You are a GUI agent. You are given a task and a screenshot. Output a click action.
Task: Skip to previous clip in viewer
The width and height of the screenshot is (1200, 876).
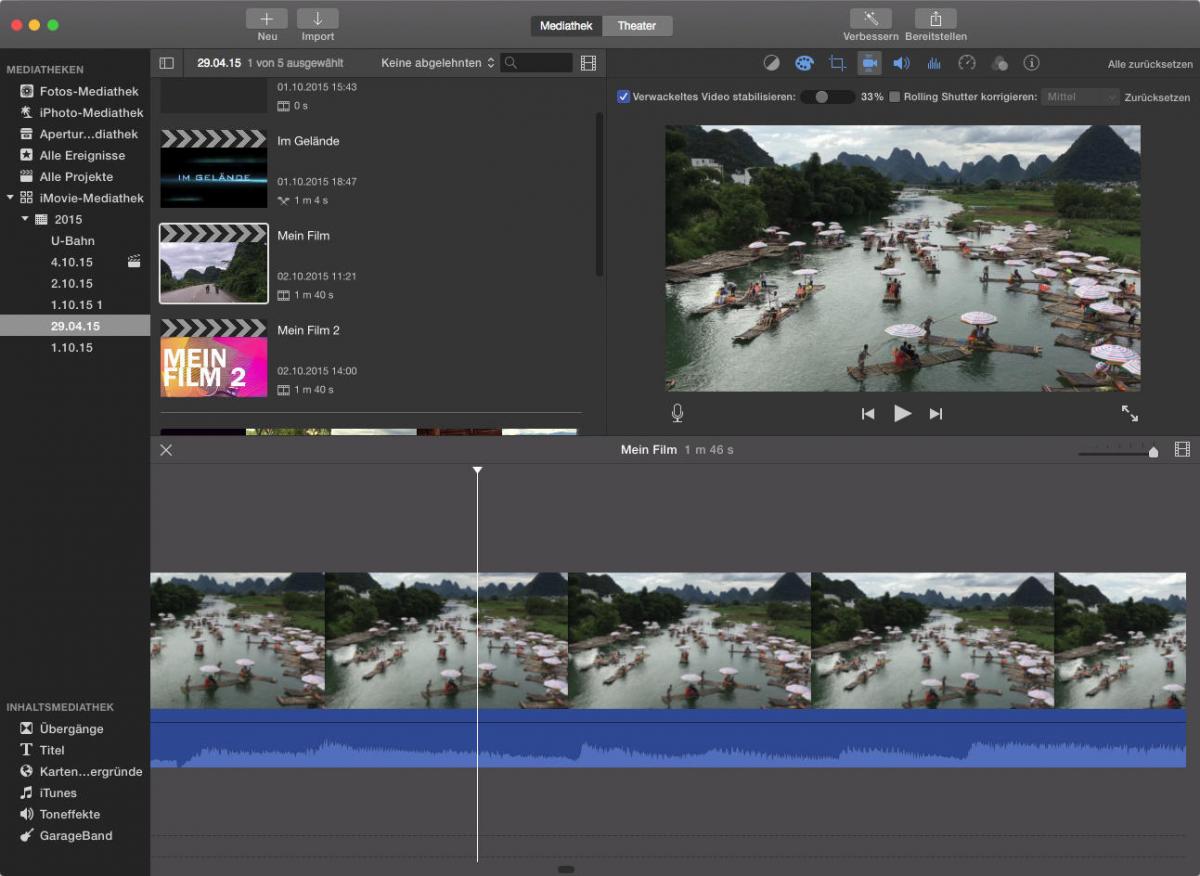868,414
